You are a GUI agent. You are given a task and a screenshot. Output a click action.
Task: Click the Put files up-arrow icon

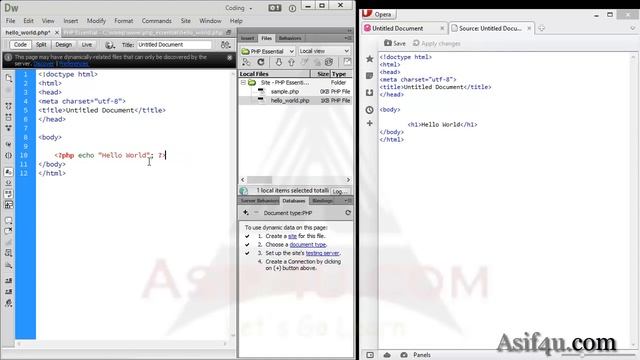pyautogui.click(x=291, y=62)
